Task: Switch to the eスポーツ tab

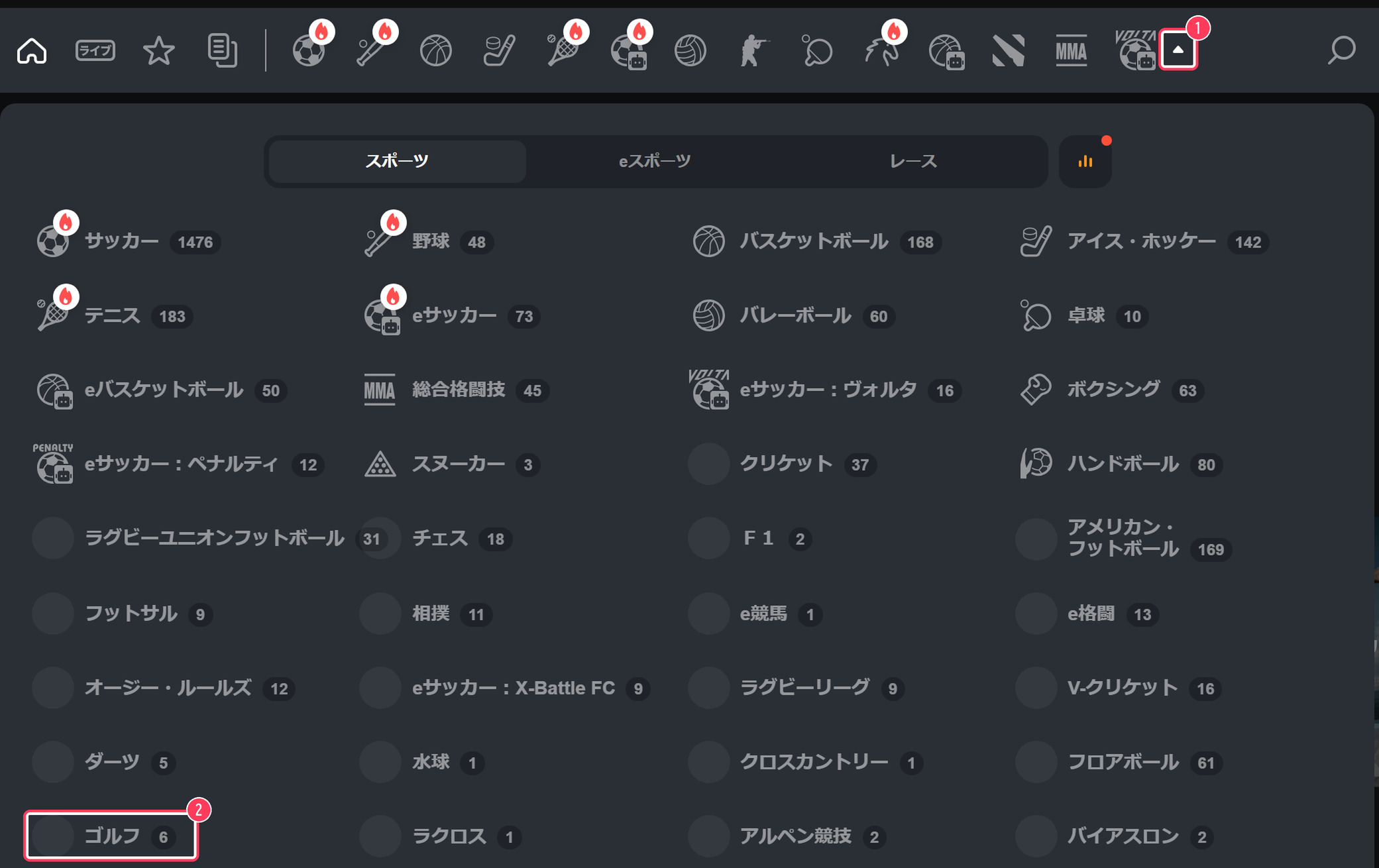Action: click(655, 161)
